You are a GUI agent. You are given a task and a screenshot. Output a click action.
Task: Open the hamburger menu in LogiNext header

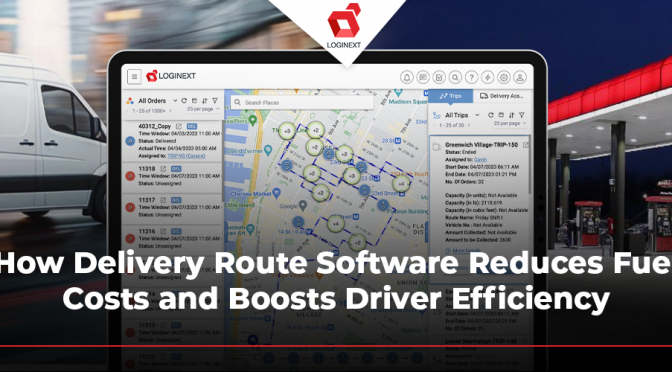[x=134, y=77]
